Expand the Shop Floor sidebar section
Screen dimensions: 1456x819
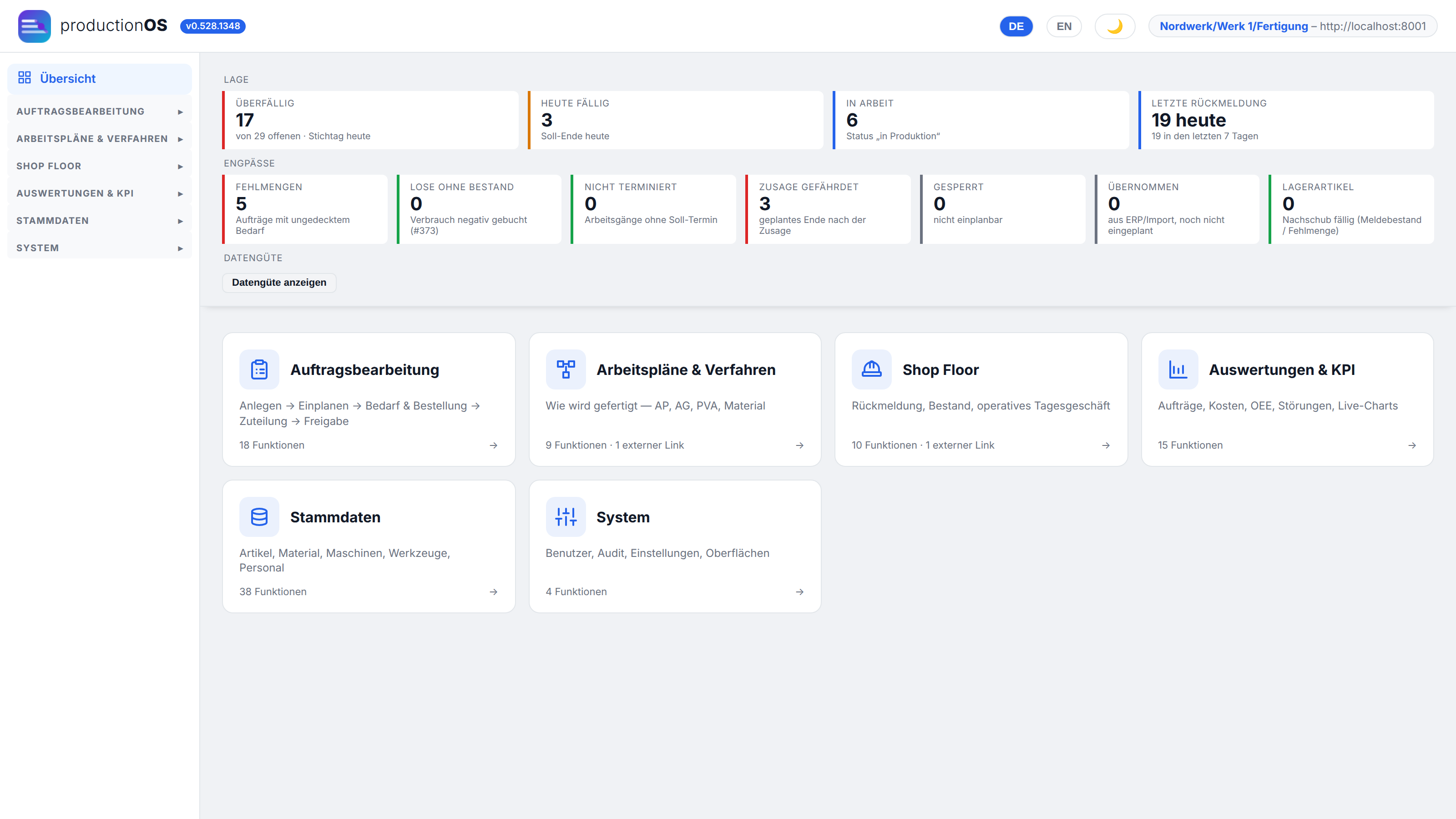tap(100, 166)
